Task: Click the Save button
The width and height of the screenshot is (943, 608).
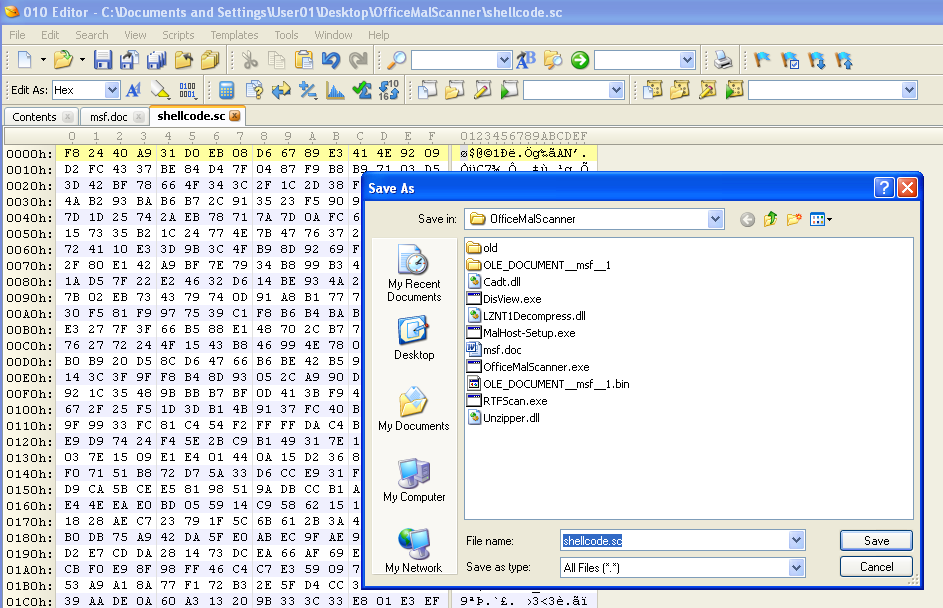Action: (876, 541)
